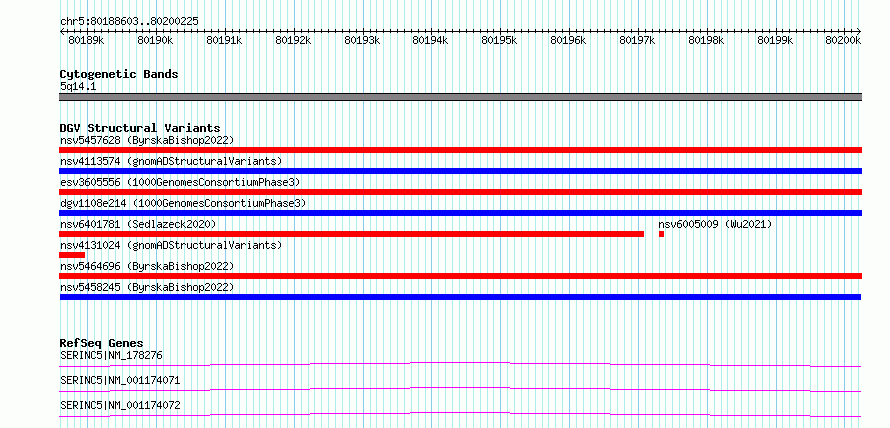Open transcript label SERINC5|NM_001174072
This screenshot has width=890, height=428.
pos(120,405)
